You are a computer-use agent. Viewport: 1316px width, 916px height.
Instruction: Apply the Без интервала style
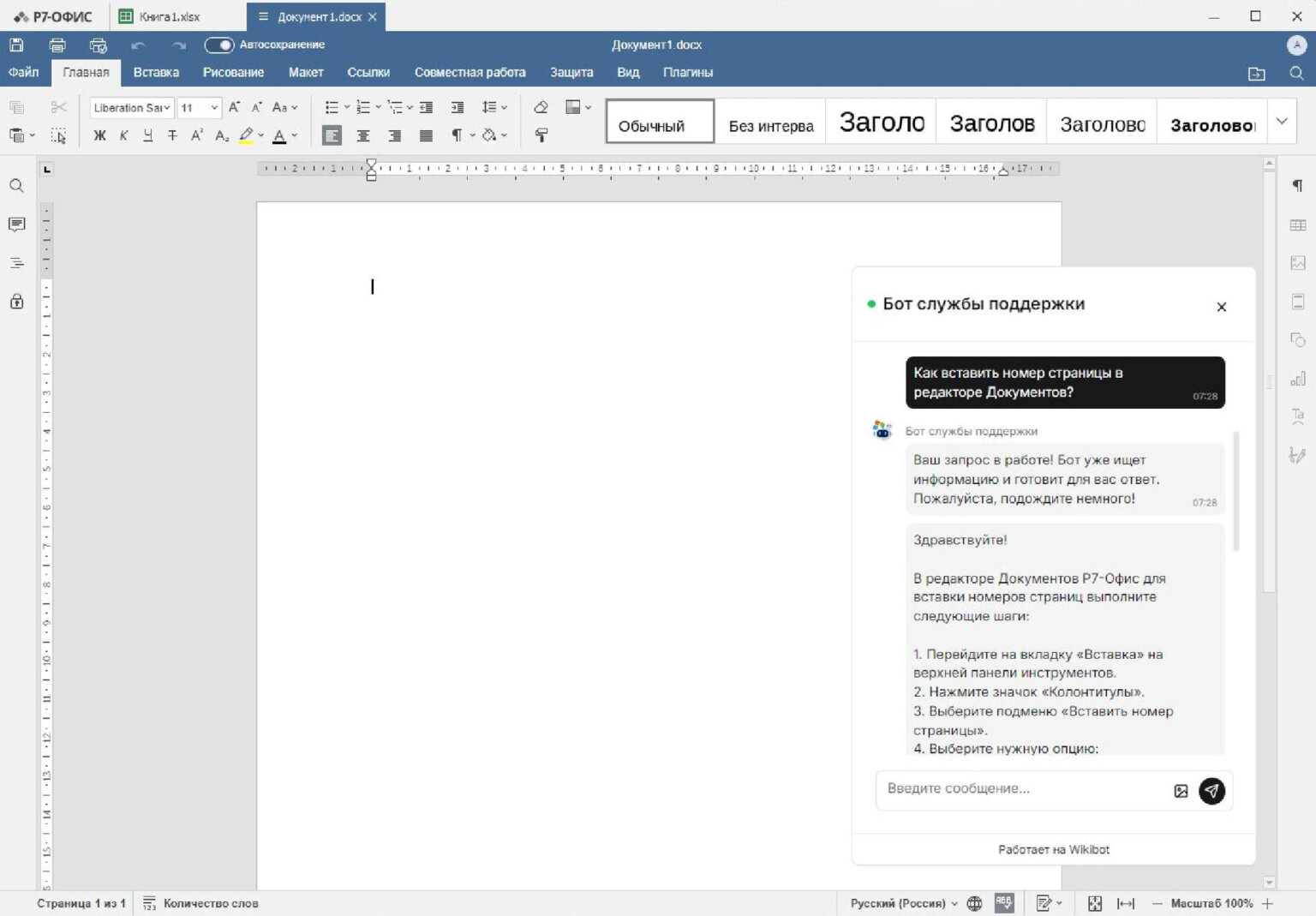tap(770, 126)
